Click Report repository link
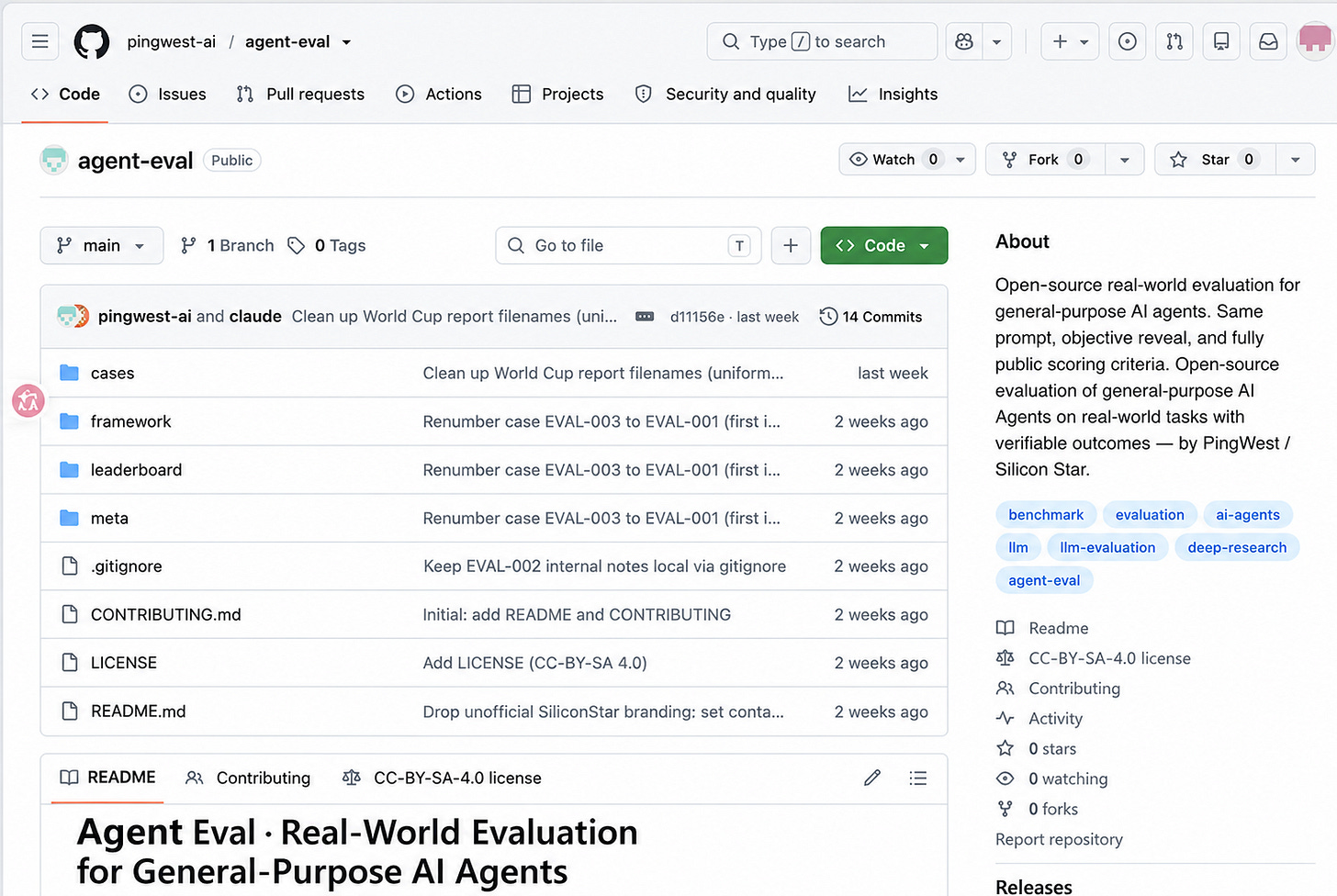Viewport: 1337px width, 896px height. (x=1059, y=839)
